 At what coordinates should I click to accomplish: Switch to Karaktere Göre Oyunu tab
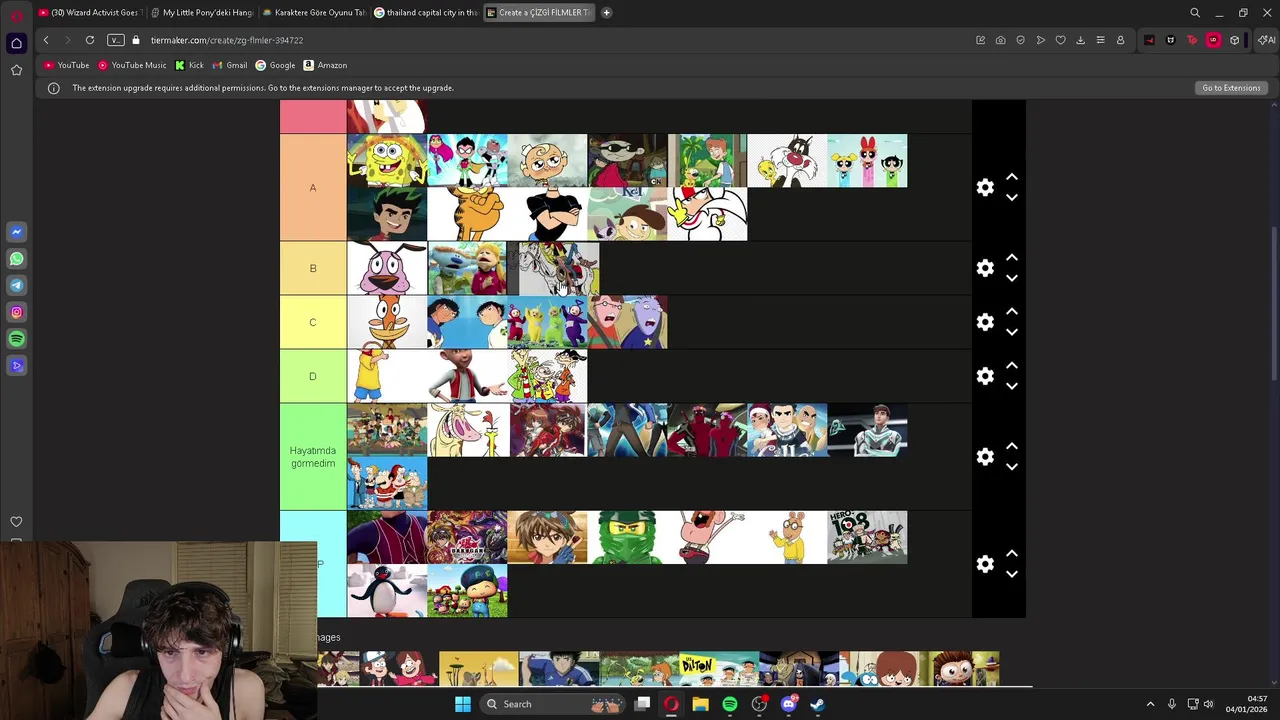pyautogui.click(x=314, y=13)
